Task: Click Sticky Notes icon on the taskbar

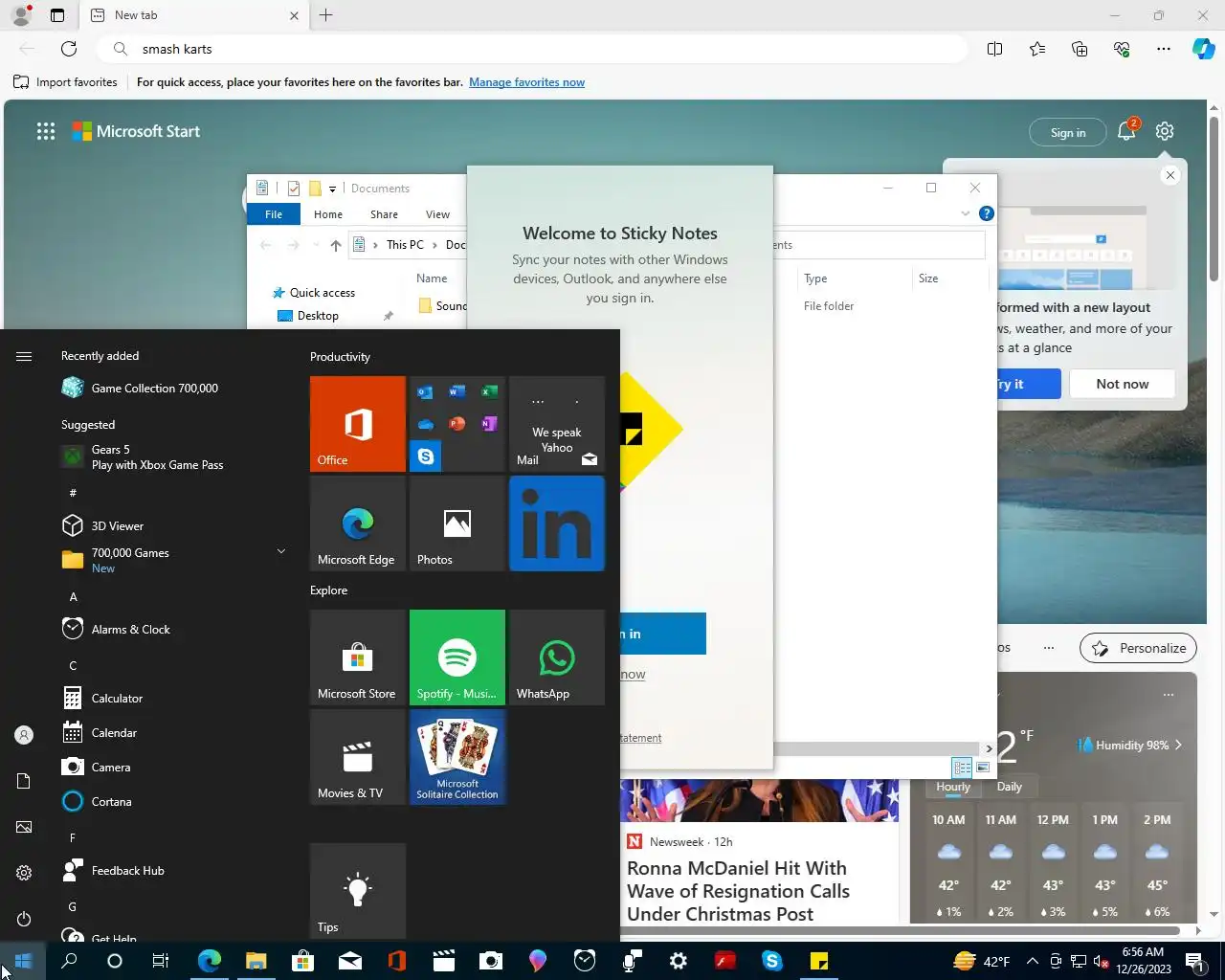Action: tap(819, 961)
